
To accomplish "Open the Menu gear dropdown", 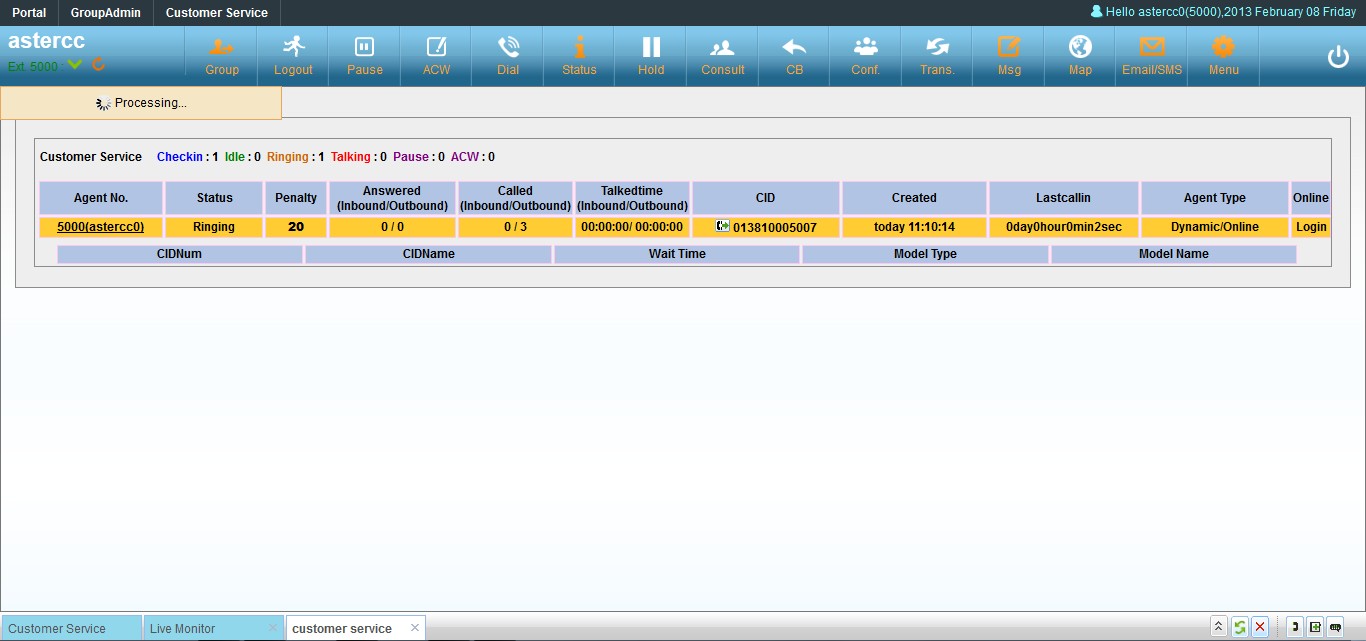I will point(1223,55).
